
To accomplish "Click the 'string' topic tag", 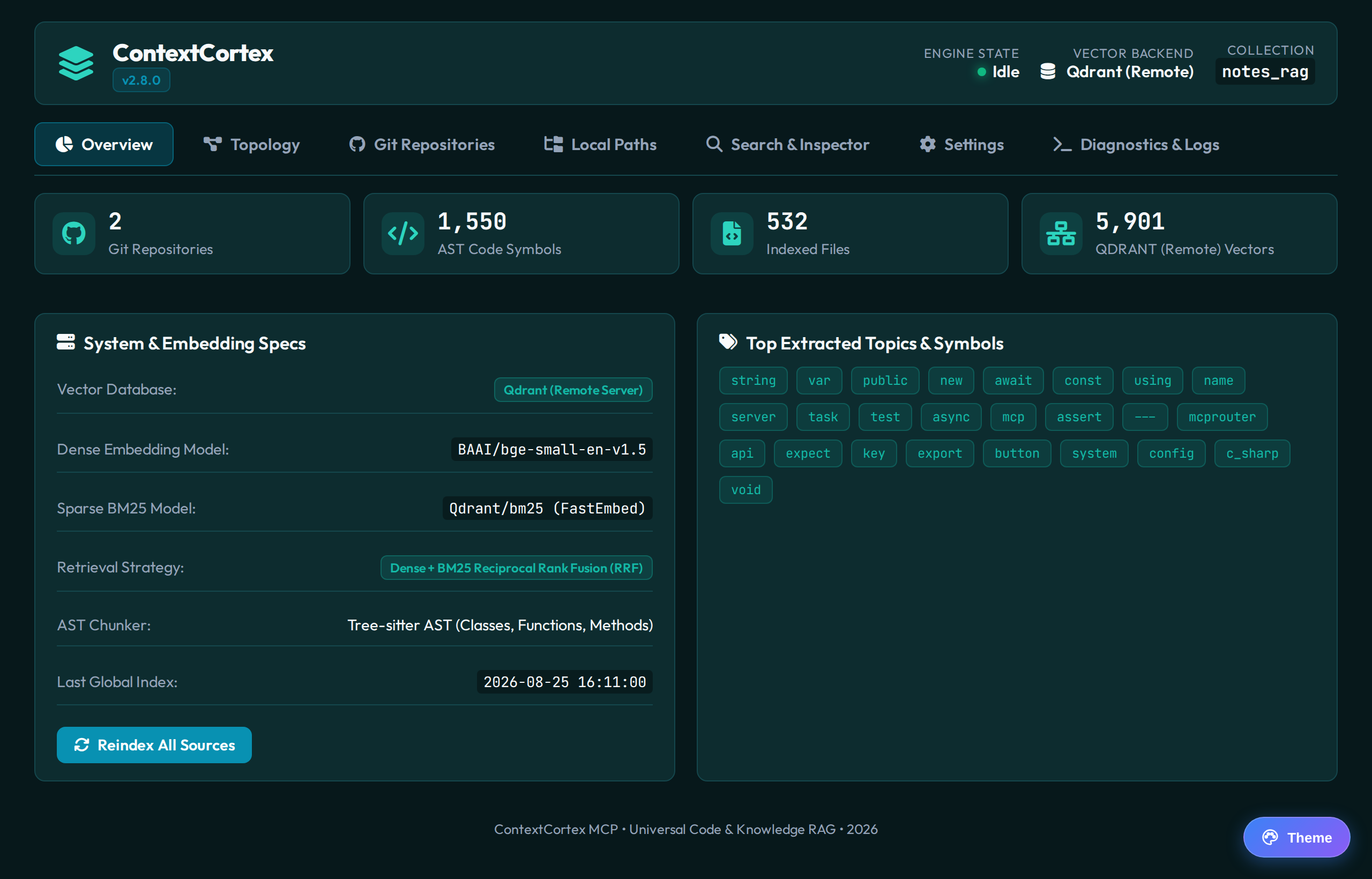I will pos(754,381).
